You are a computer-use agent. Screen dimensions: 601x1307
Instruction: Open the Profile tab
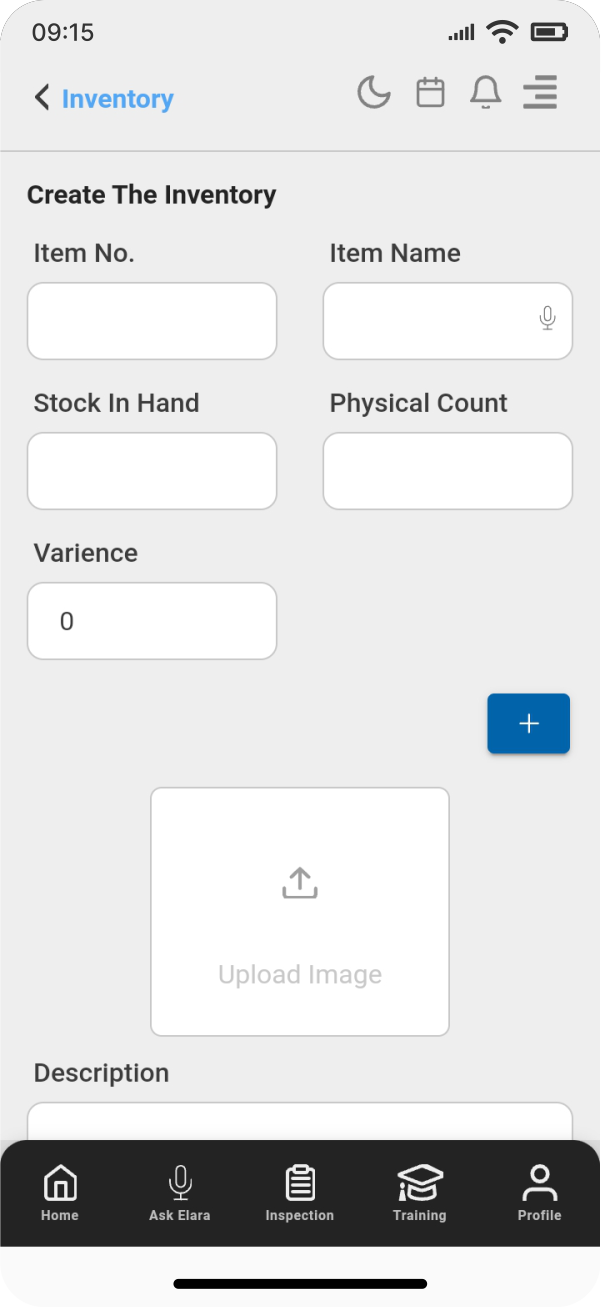coord(540,1193)
